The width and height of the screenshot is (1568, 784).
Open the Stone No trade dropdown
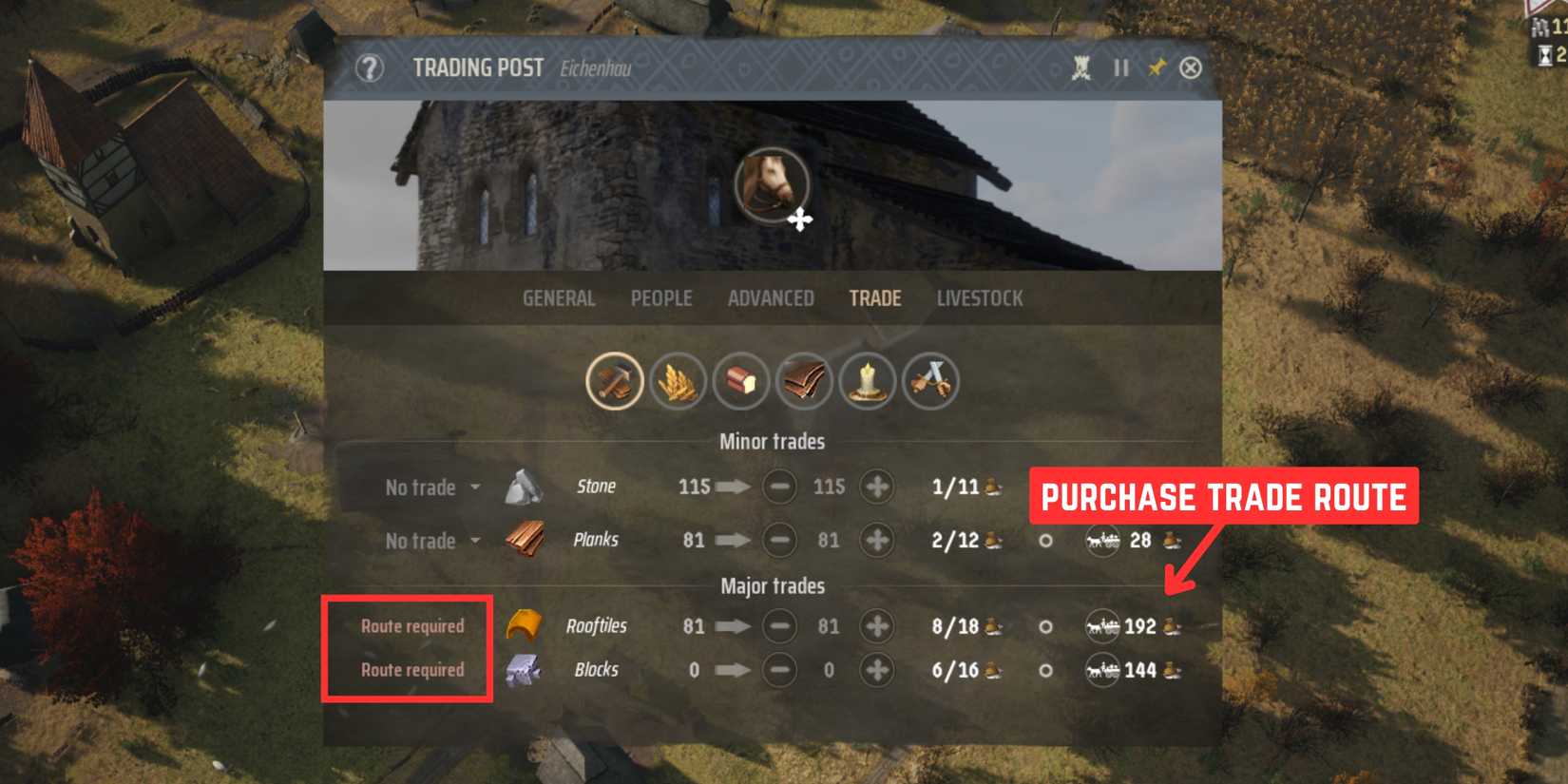coord(432,488)
